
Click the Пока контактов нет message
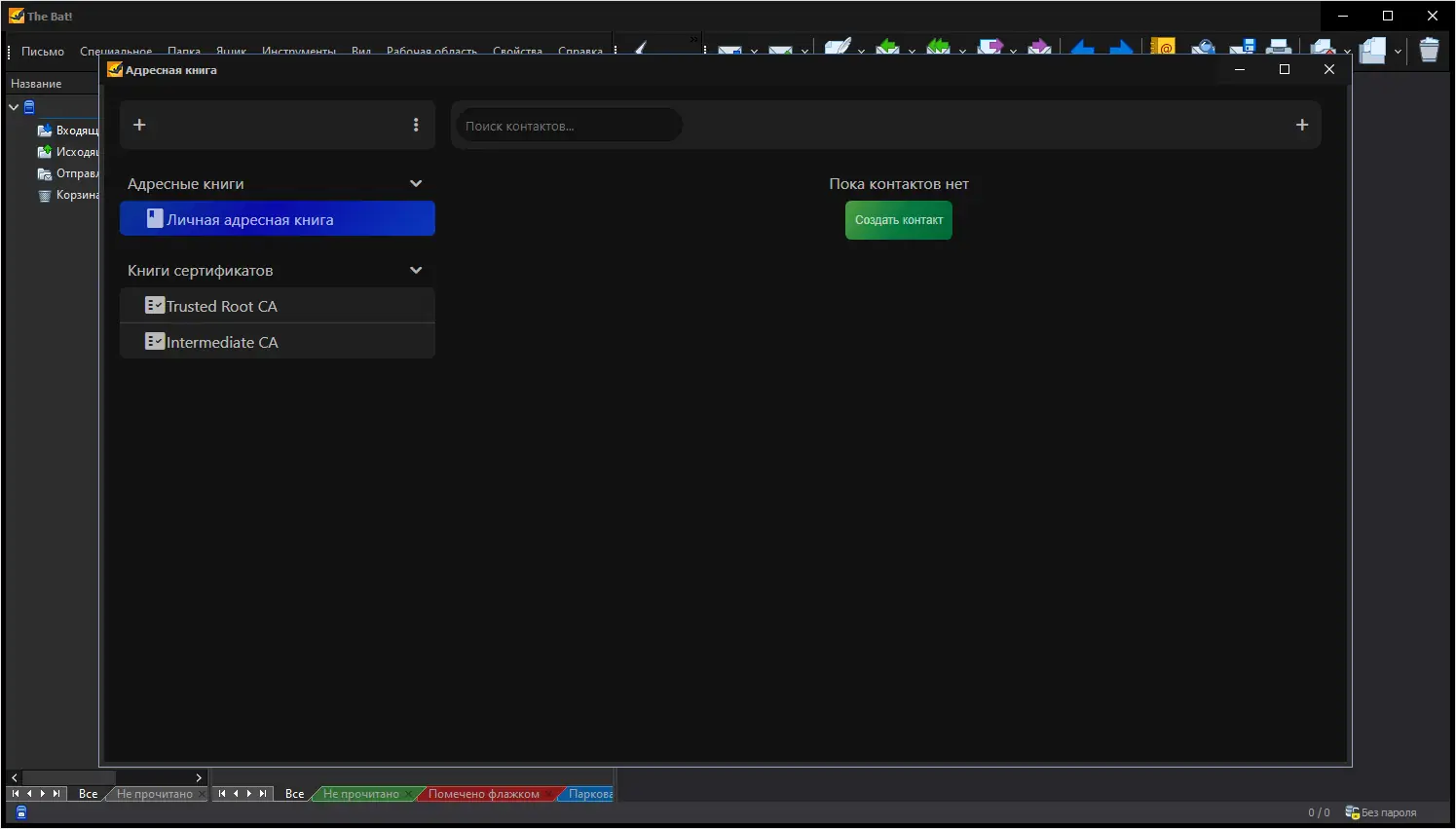pos(899,183)
